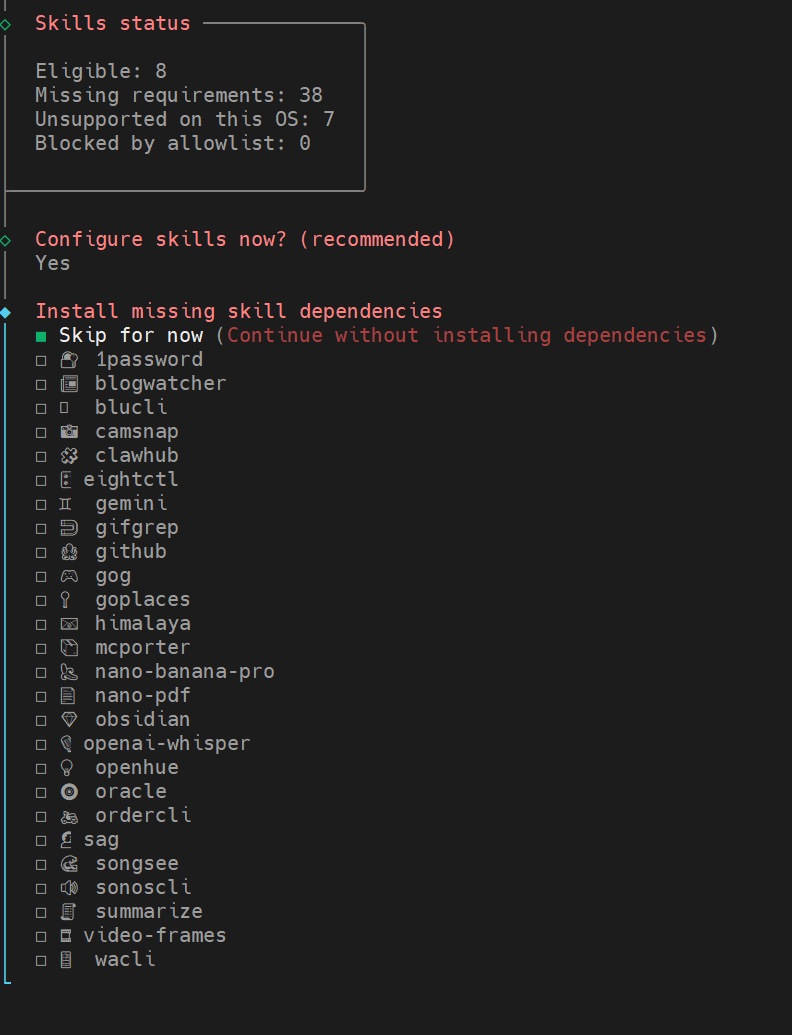Image resolution: width=792 pixels, height=1035 pixels.
Task: Choose the himalaya entry in the list
Action: click(x=143, y=624)
